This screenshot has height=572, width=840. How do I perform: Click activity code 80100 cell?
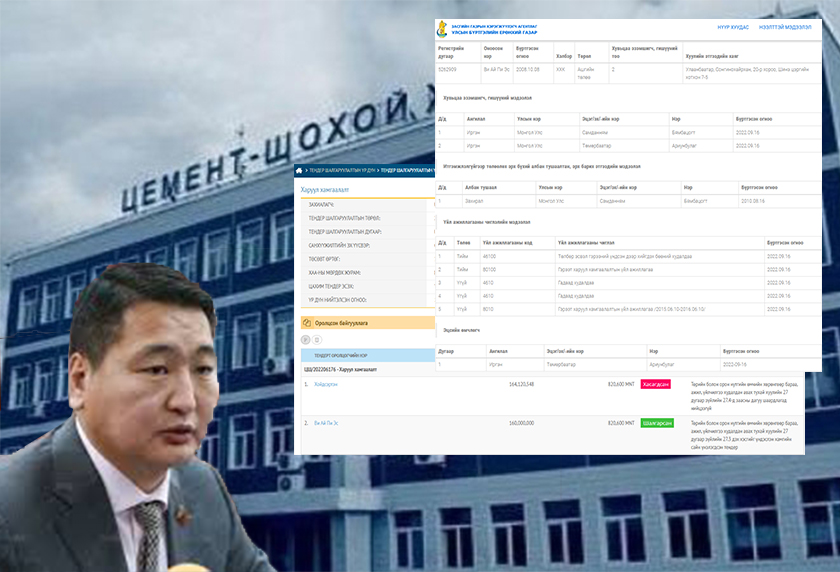click(489, 270)
